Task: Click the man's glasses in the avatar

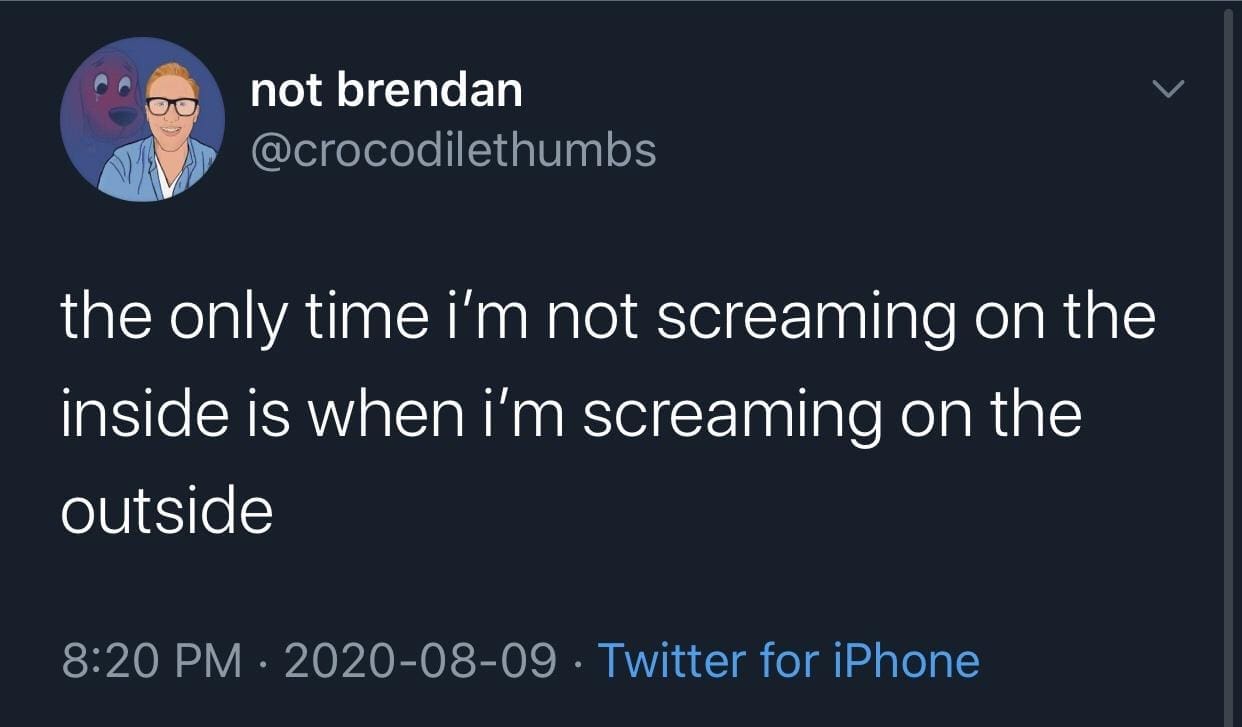Action: point(172,105)
